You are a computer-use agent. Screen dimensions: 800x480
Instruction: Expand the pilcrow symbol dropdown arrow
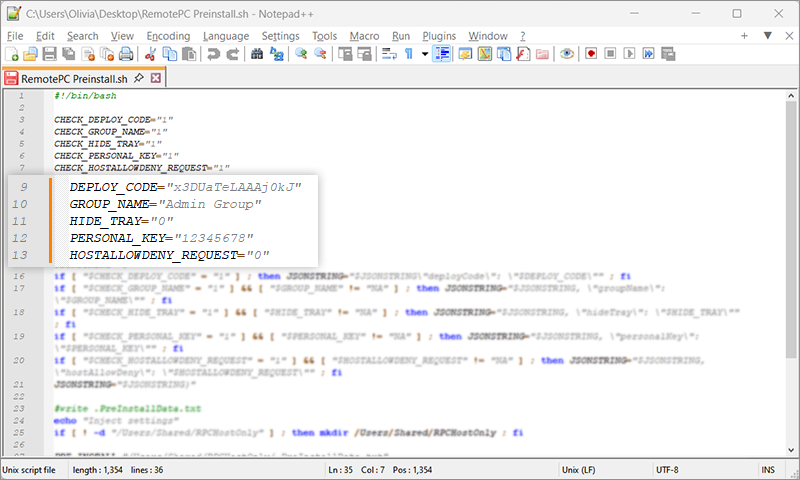(425, 54)
